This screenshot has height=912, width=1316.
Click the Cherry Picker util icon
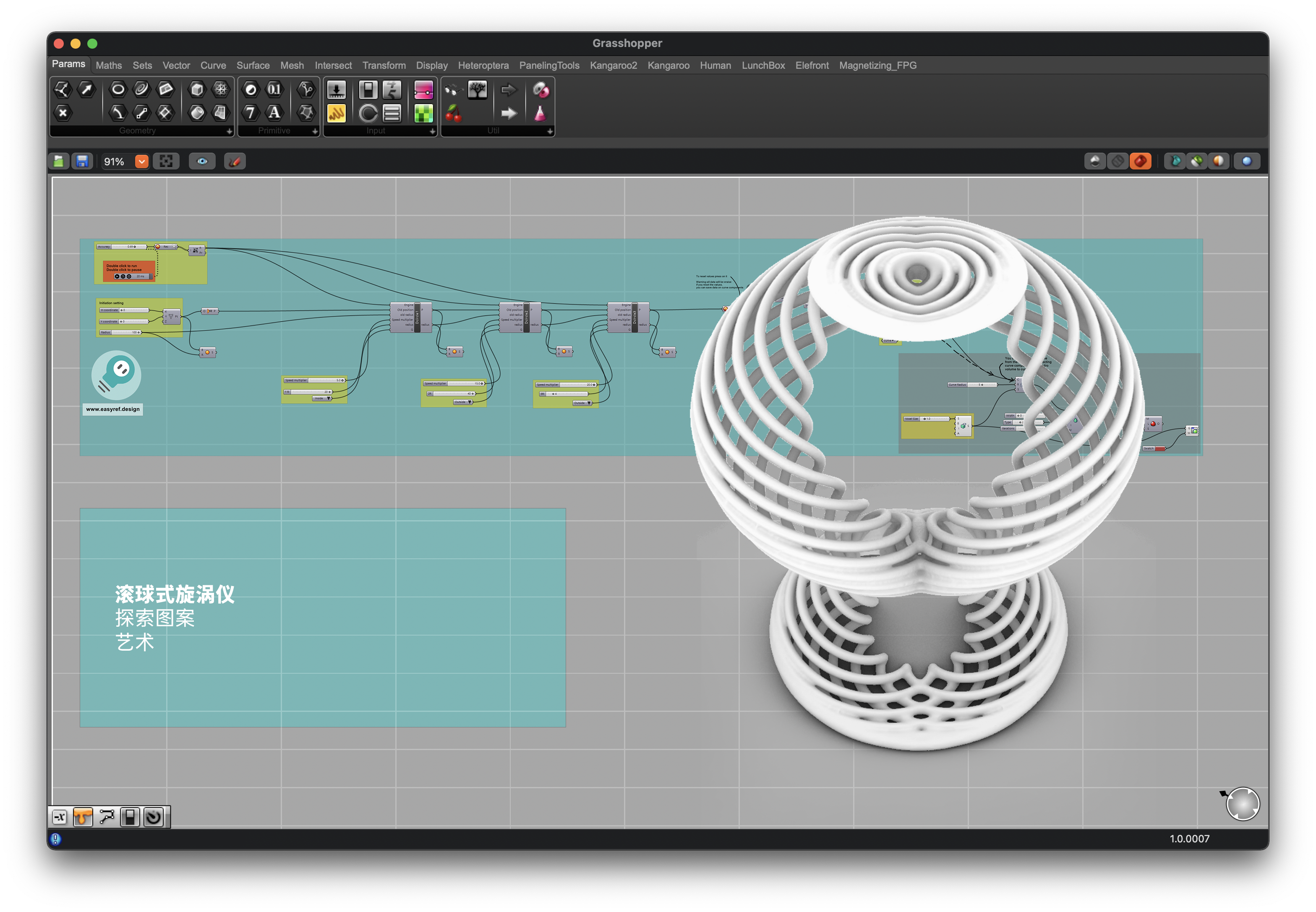(453, 113)
